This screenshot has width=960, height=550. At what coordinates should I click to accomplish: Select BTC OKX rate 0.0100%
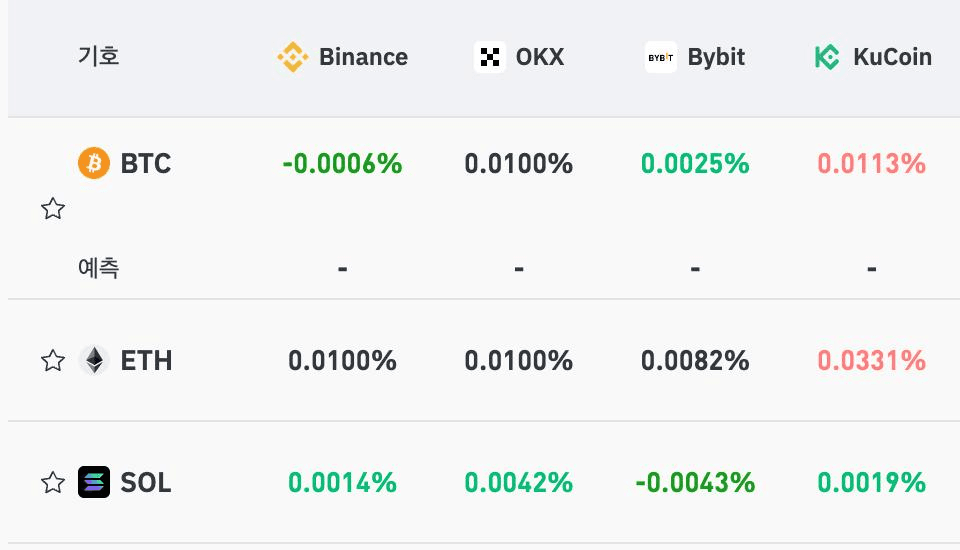point(519,164)
